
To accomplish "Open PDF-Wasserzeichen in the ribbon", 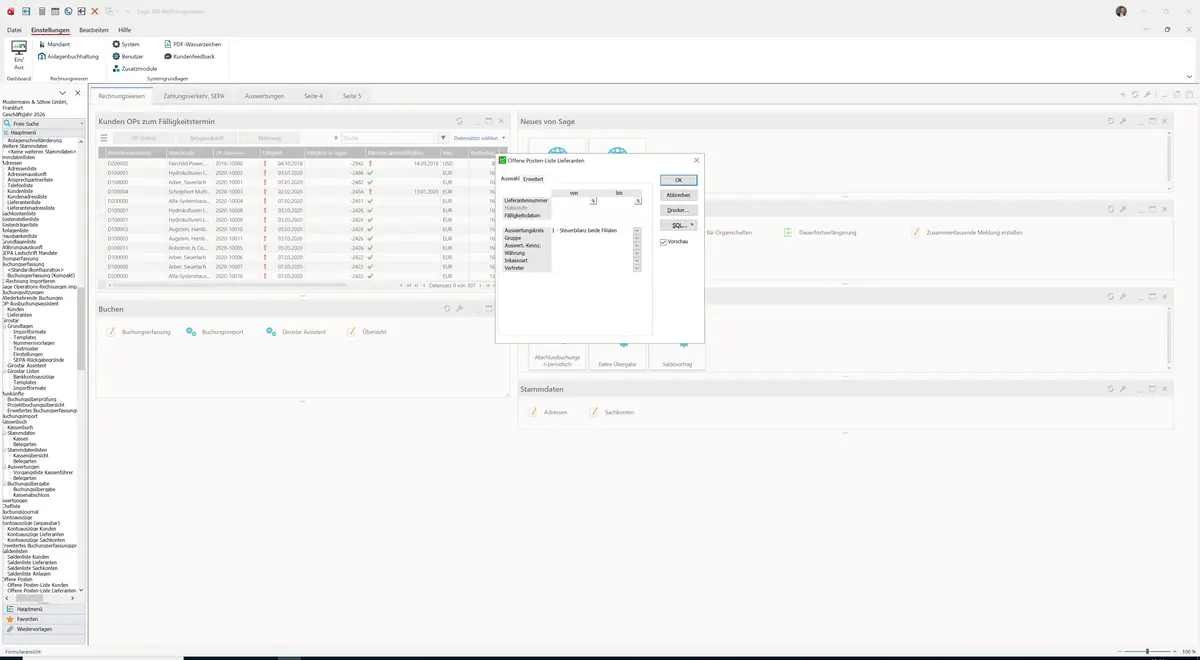I will point(191,44).
